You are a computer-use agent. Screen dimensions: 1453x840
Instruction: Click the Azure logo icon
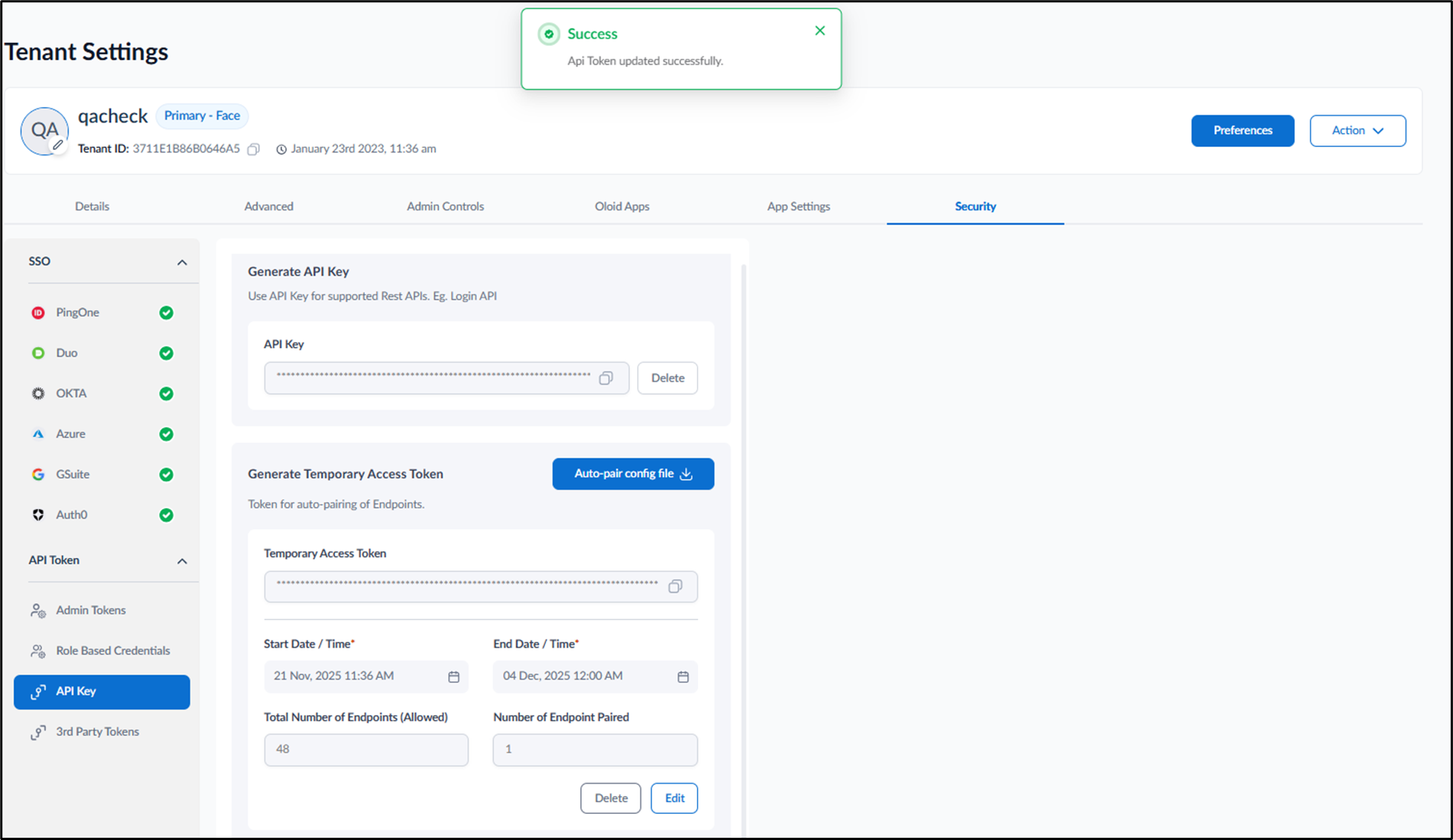coord(38,434)
